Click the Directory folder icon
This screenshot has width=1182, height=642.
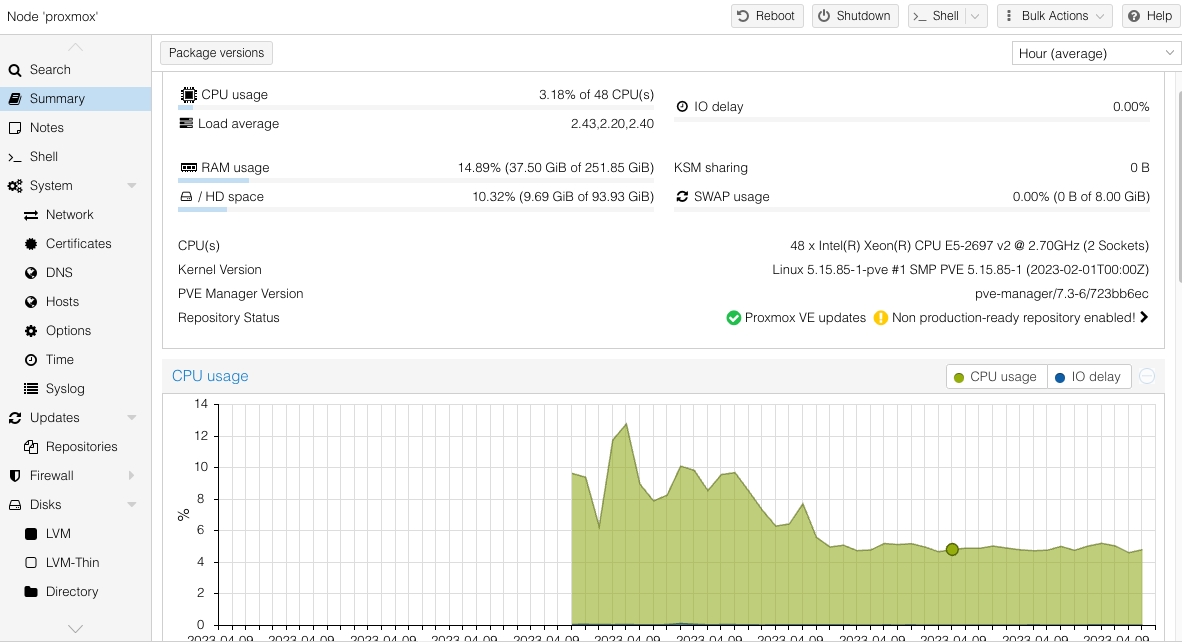pos(31,592)
